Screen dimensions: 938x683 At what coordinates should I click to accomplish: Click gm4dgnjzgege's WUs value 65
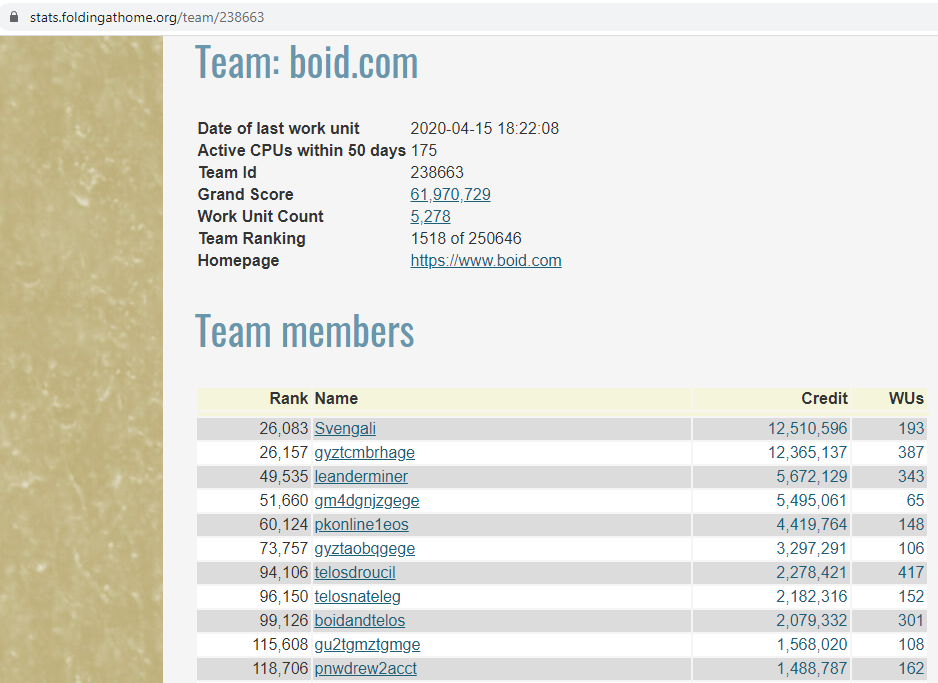pos(915,501)
